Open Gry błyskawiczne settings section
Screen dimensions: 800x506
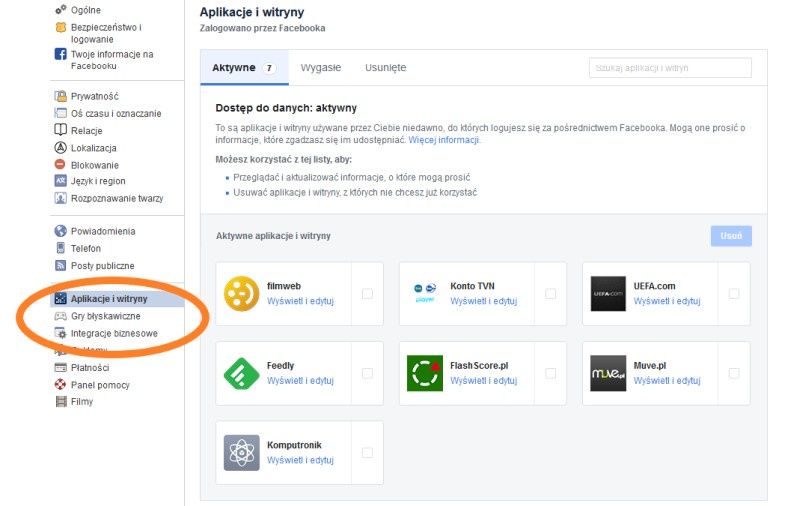[106, 316]
